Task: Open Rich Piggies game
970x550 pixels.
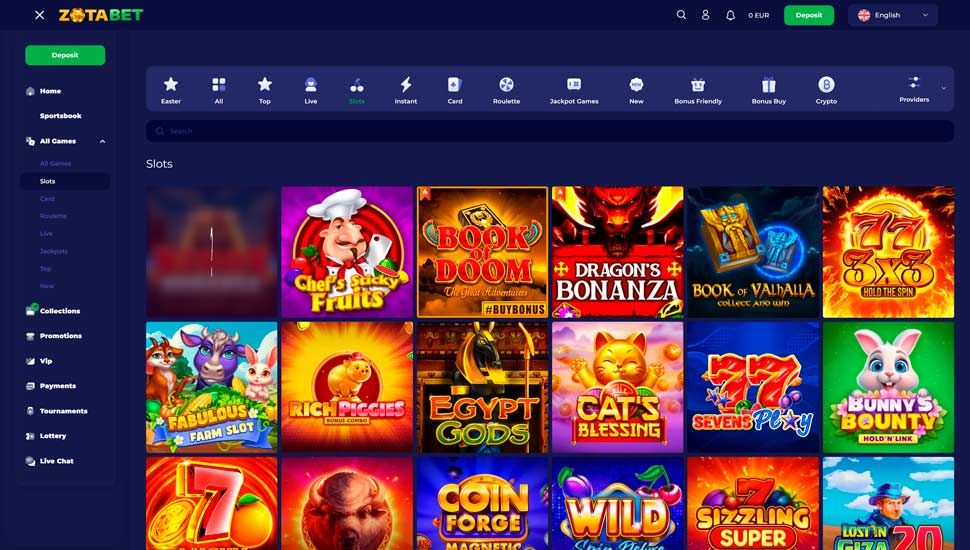Action: (346, 387)
